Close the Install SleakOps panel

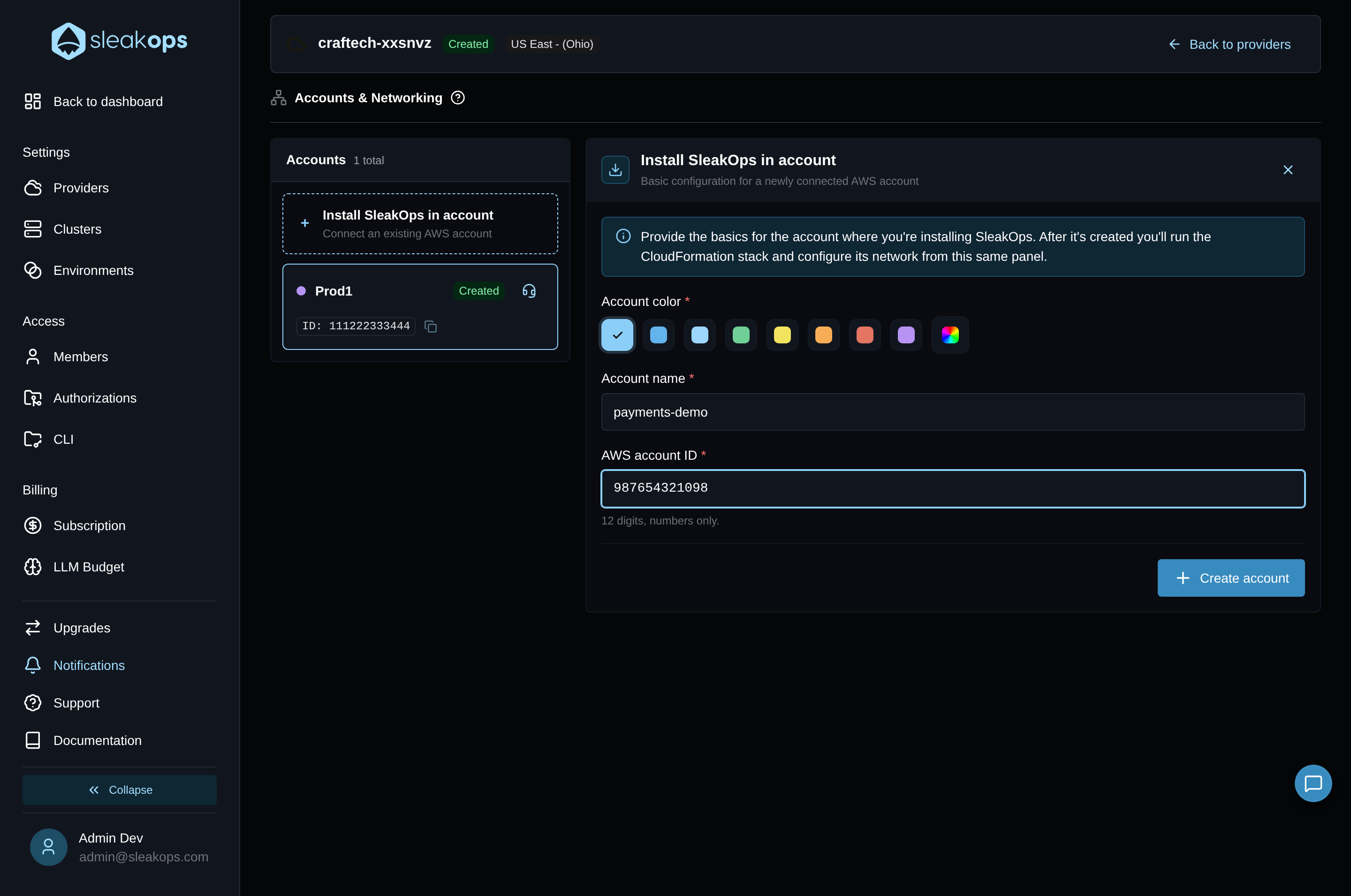[1288, 170]
